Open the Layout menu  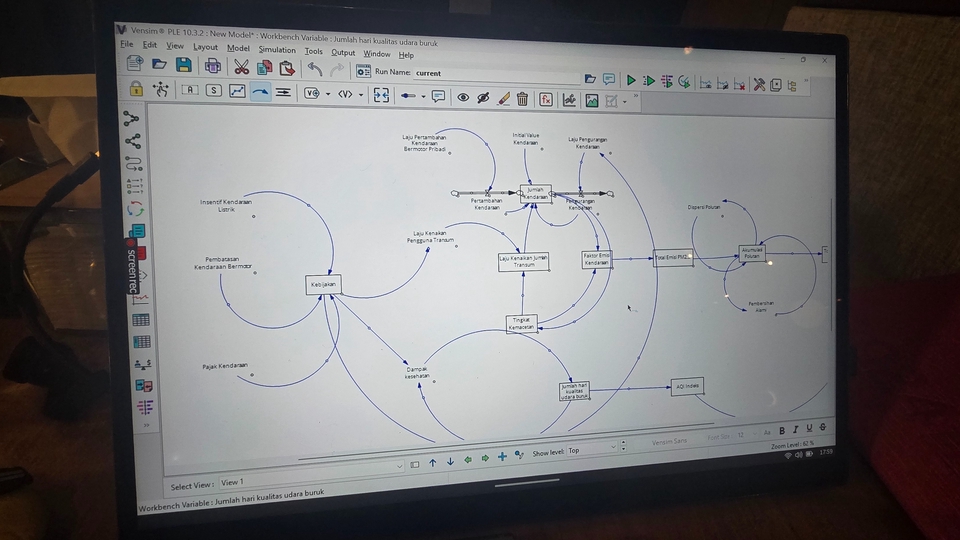click(x=205, y=47)
